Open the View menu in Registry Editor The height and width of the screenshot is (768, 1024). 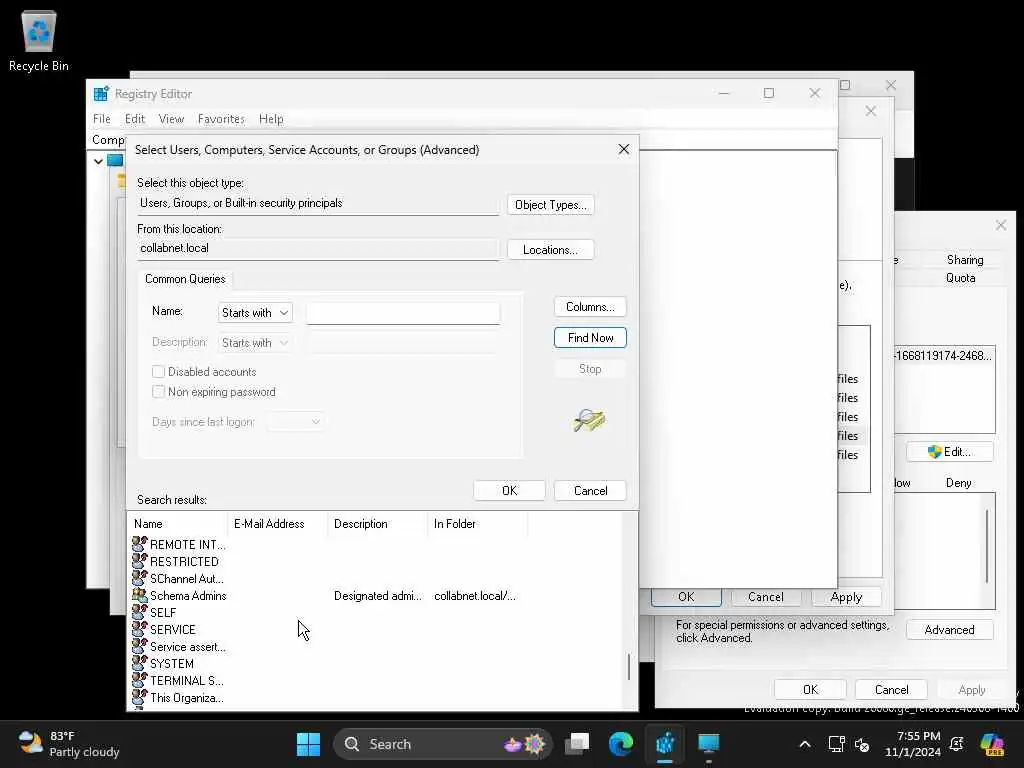pyautogui.click(x=171, y=119)
